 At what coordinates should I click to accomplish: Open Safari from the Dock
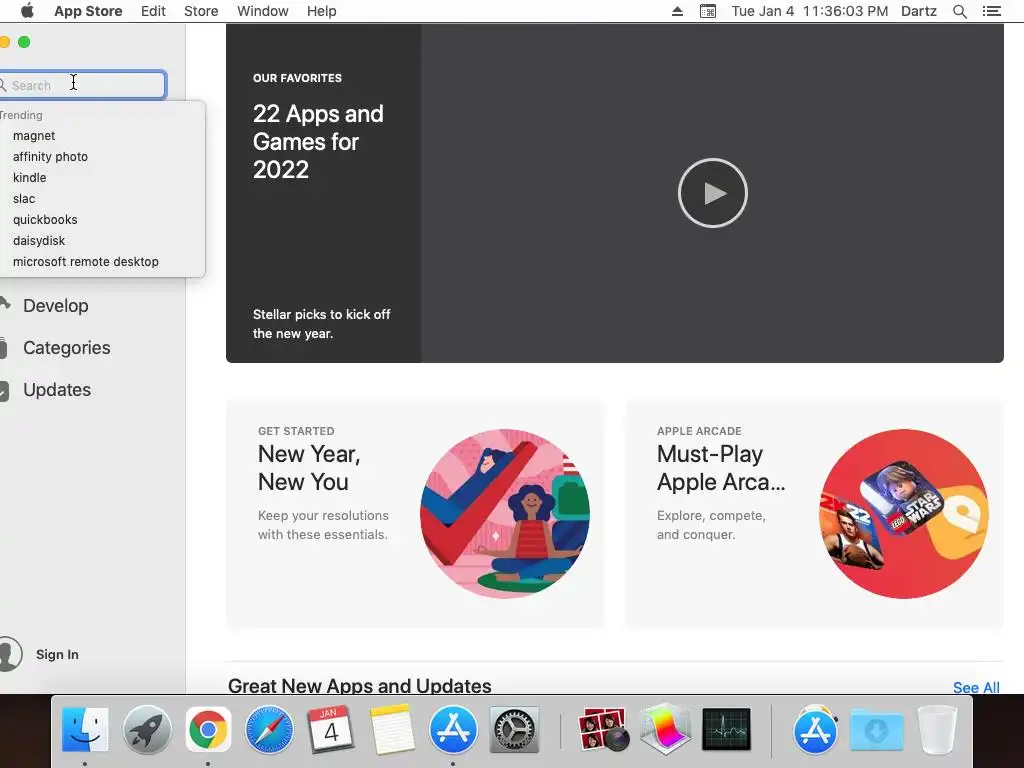coord(269,729)
